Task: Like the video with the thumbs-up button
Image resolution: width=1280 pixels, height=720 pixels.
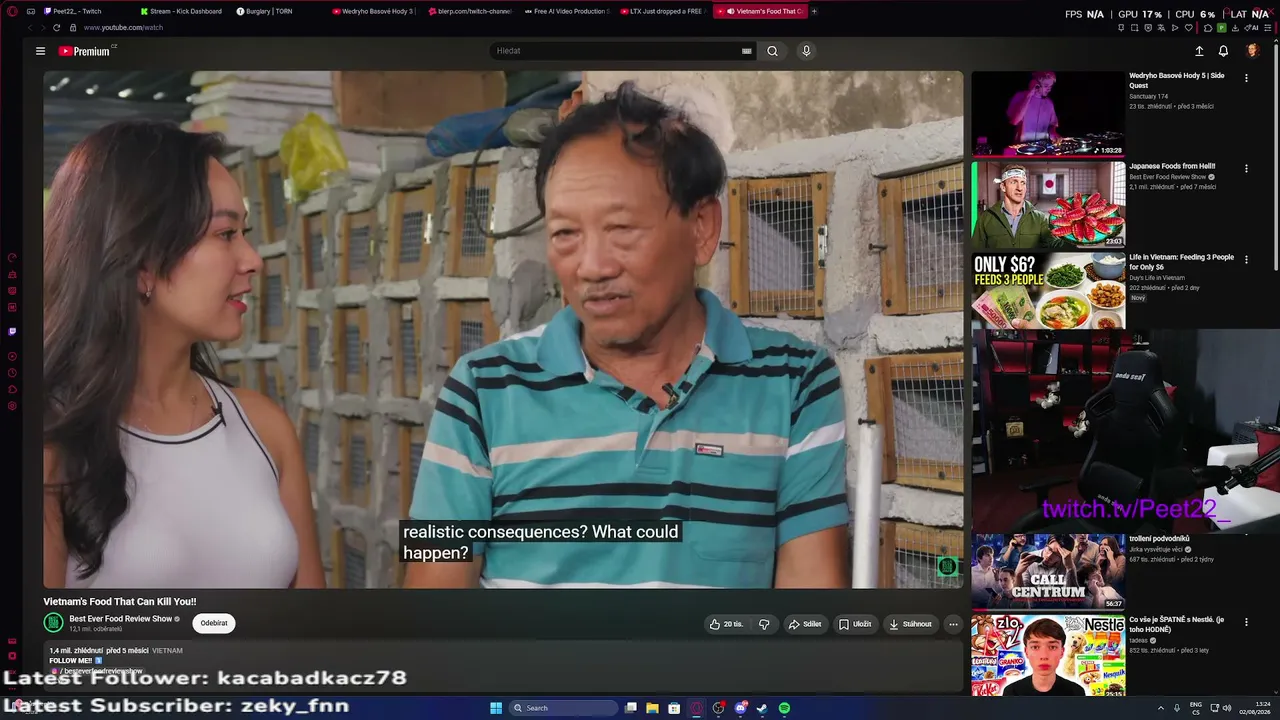Action: pyautogui.click(x=727, y=624)
